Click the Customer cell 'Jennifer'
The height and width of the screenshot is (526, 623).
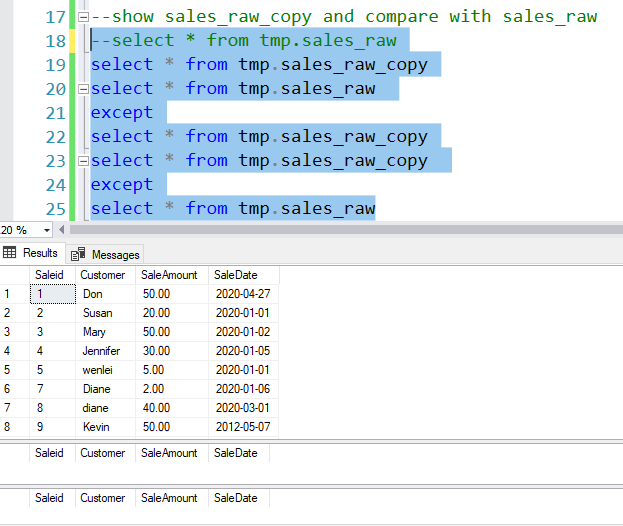105,351
